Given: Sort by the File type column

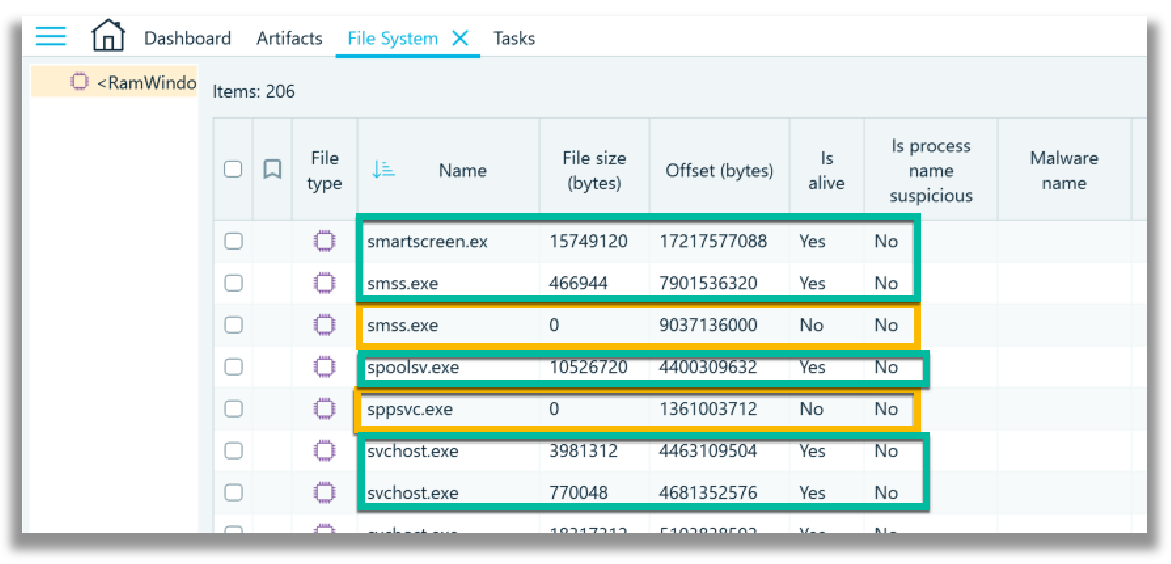Looking at the screenshot, I should (324, 170).
